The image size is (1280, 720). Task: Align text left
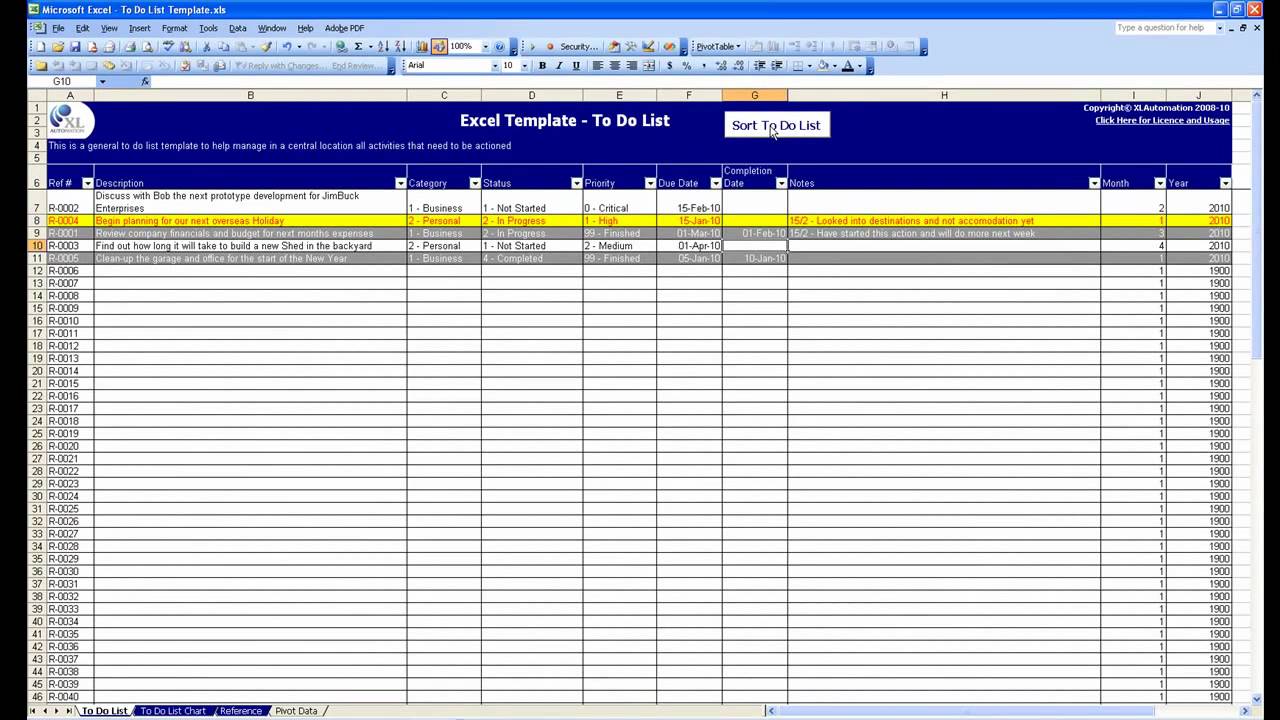pos(597,65)
